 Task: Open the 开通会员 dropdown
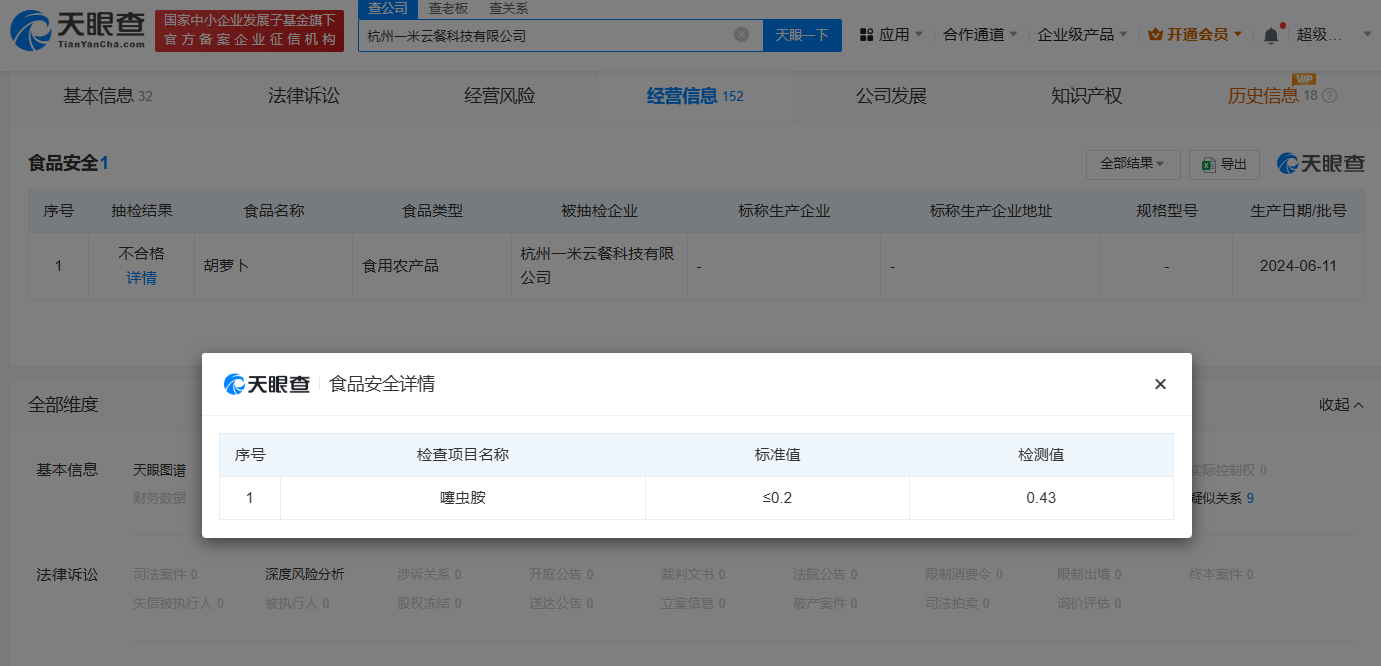pyautogui.click(x=1195, y=35)
